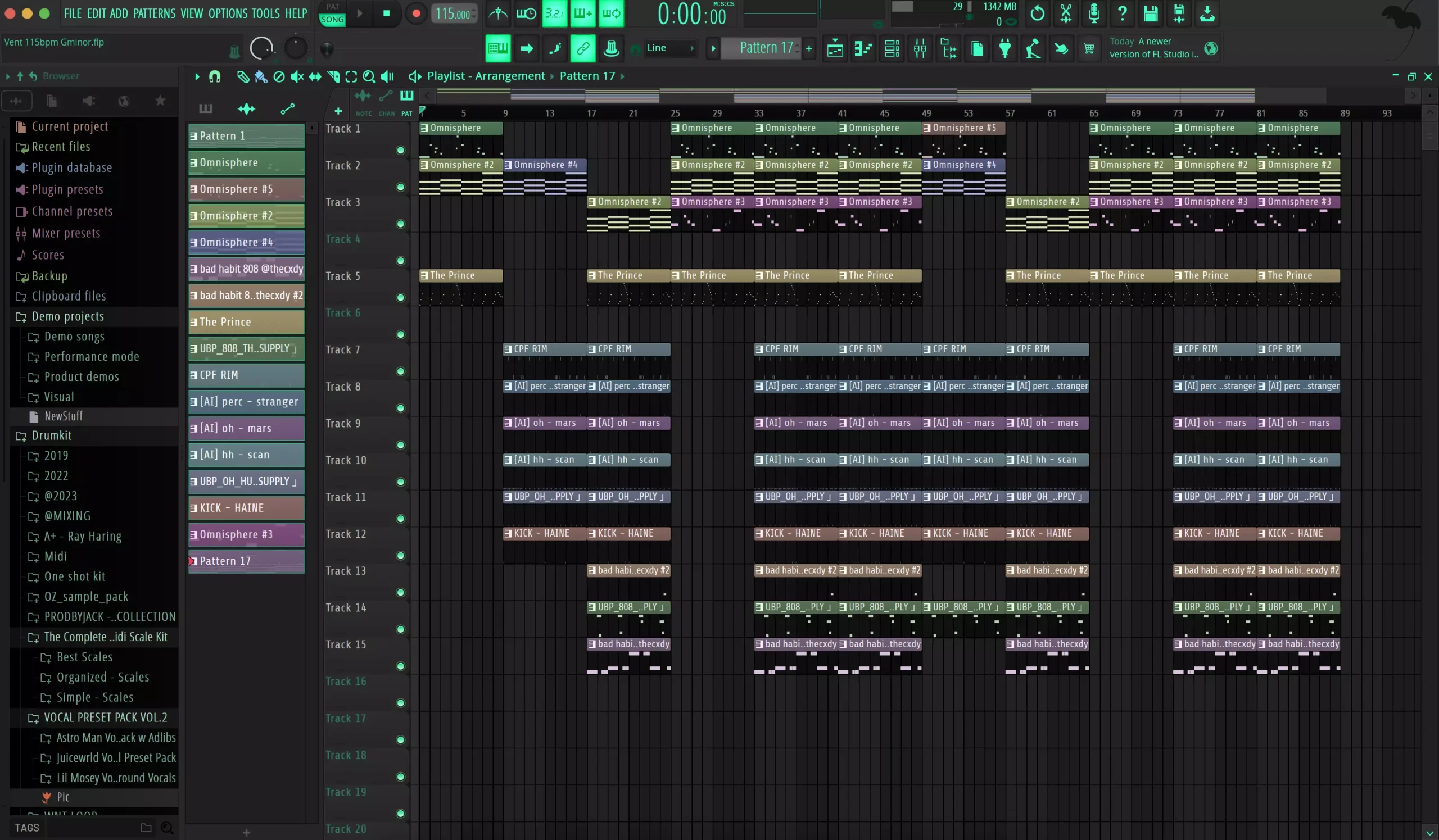The image size is (1439, 840).
Task: Expand the Drumkit browser folder
Action: click(x=51, y=435)
